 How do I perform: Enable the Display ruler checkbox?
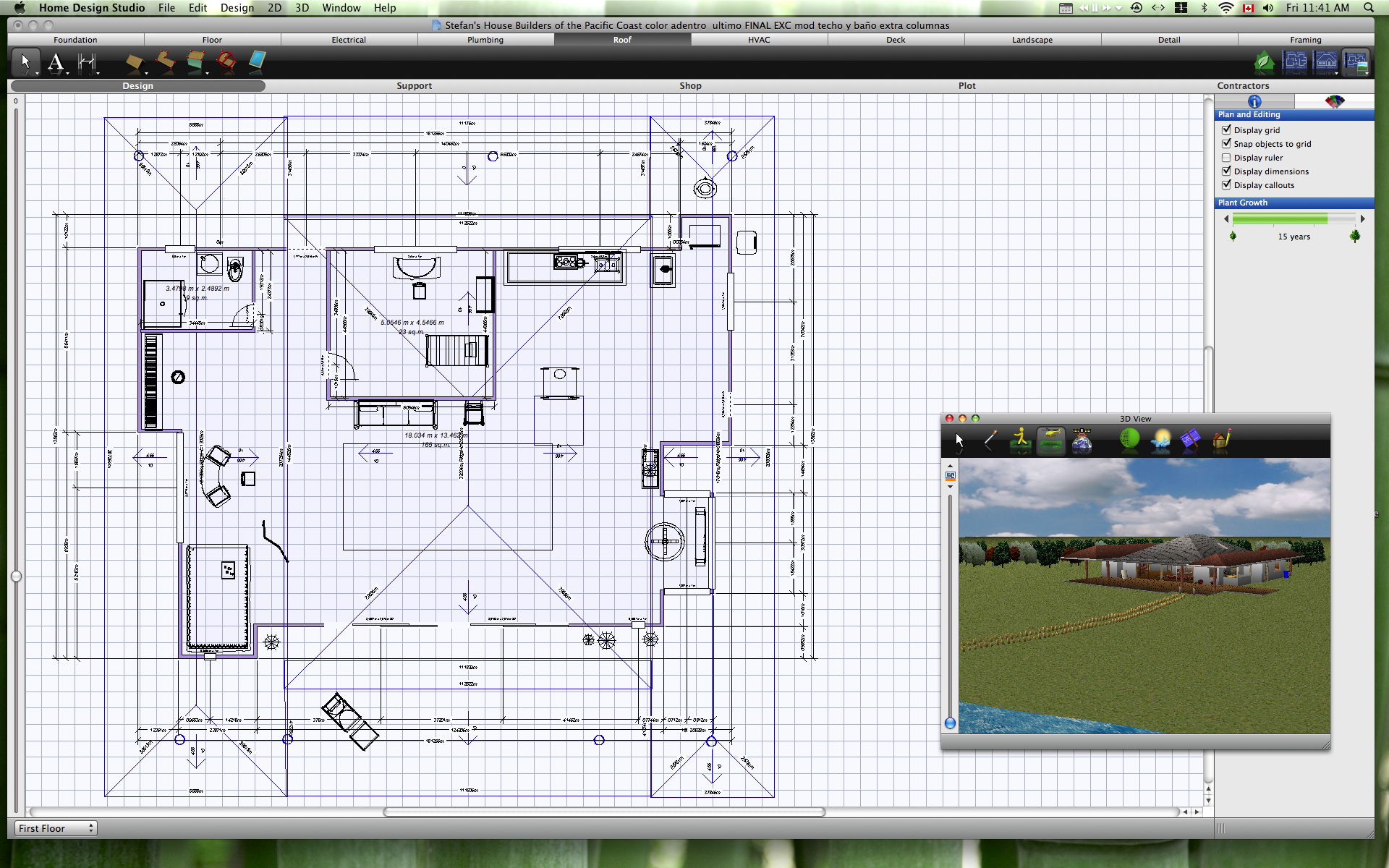[x=1226, y=158]
